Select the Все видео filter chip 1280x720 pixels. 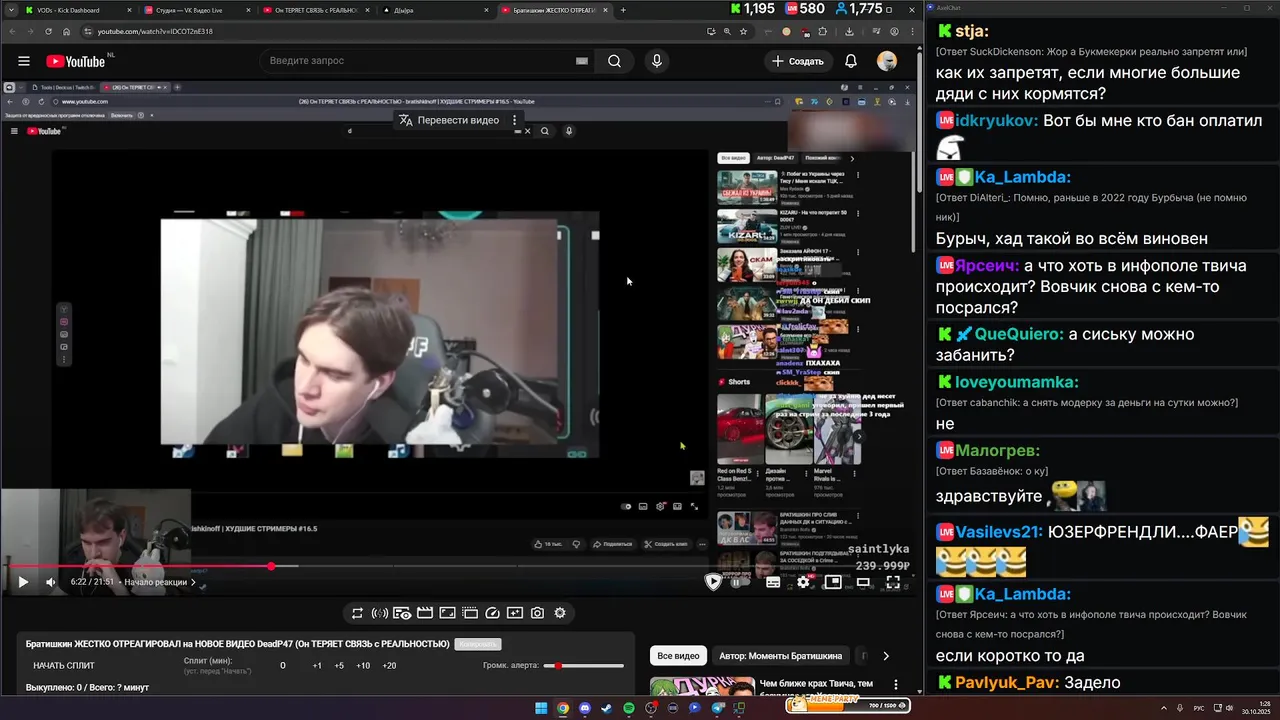[678, 656]
